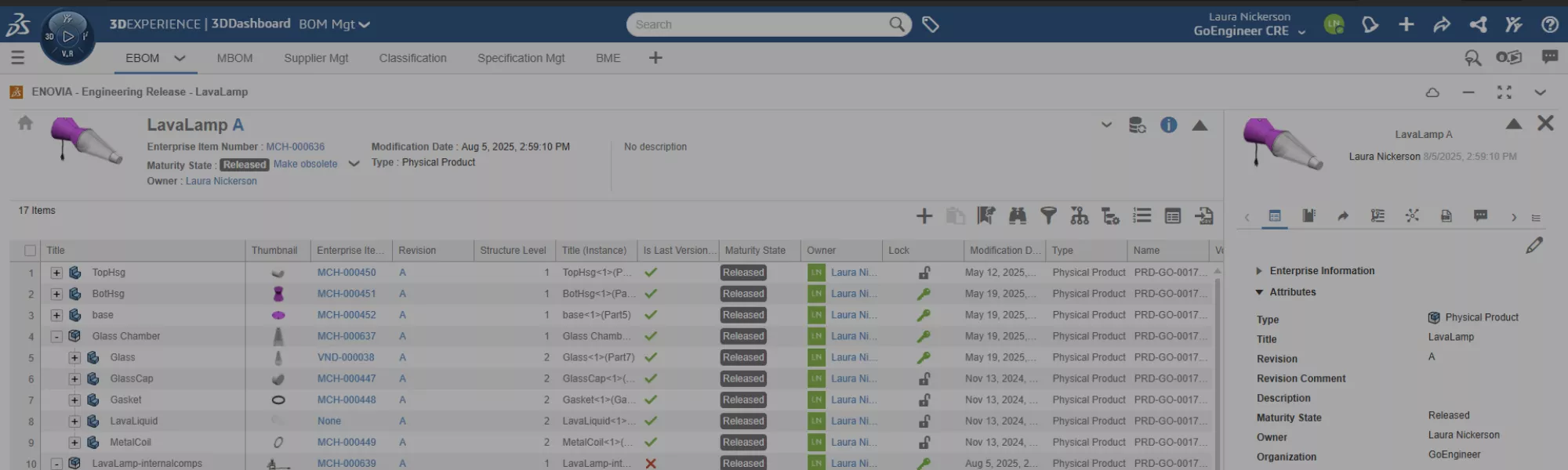Switch to the MBOM tab
The image size is (1568, 470).
point(234,58)
